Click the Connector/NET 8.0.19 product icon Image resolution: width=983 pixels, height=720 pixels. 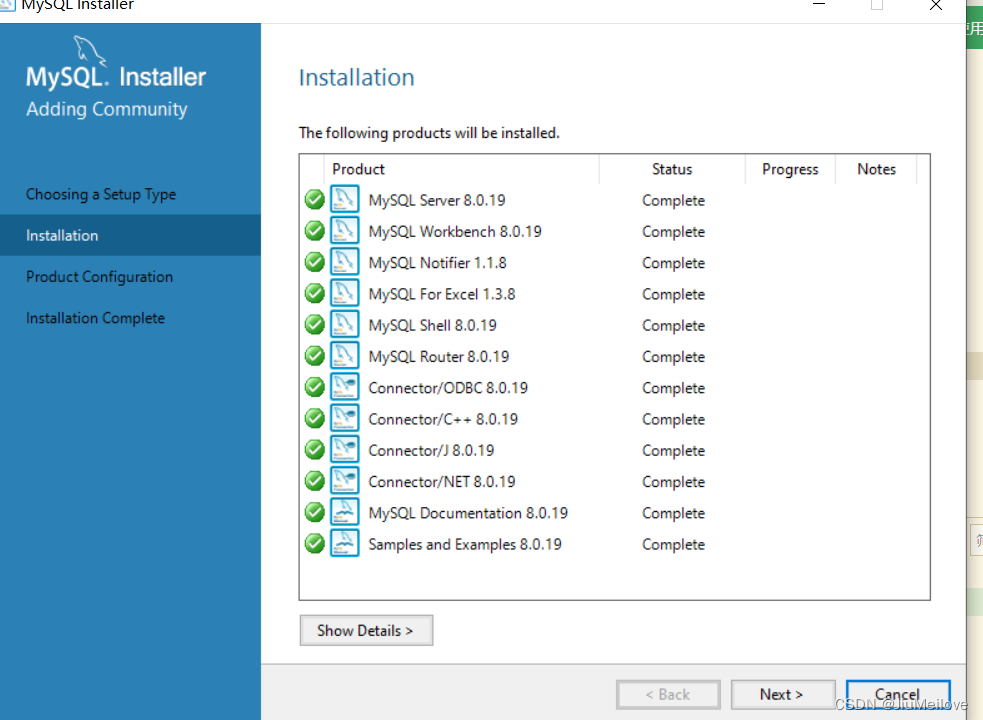pyautogui.click(x=344, y=481)
